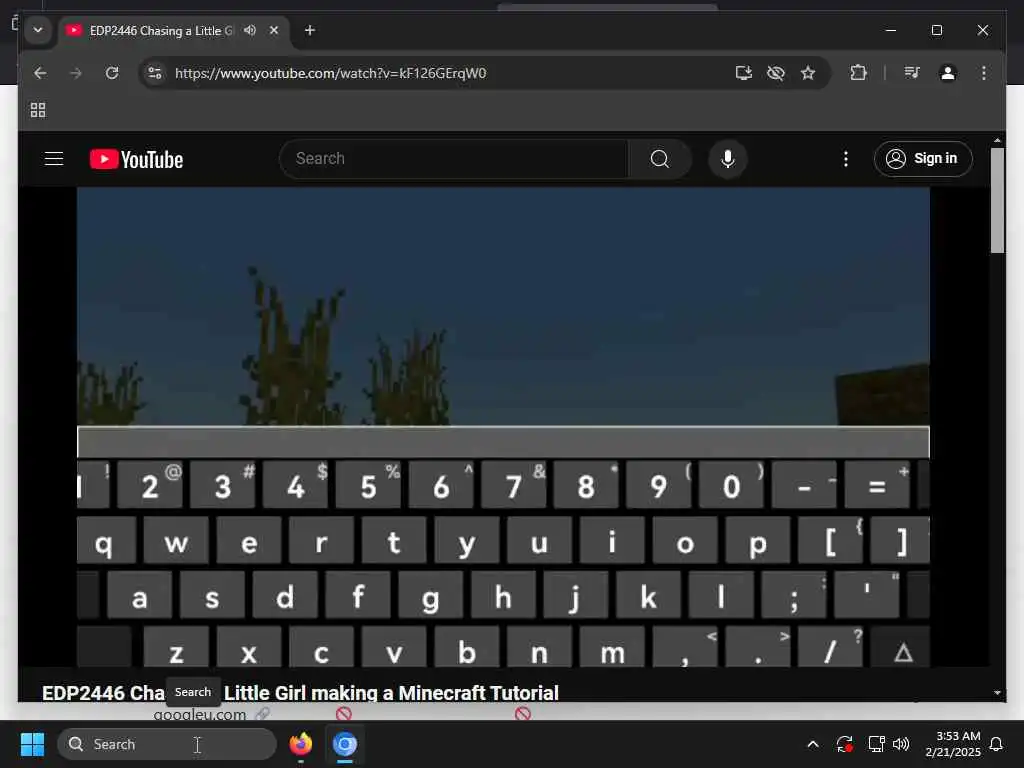This screenshot has height=768, width=1024.
Task: Go forward with browser forward arrow
Action: coord(76,73)
